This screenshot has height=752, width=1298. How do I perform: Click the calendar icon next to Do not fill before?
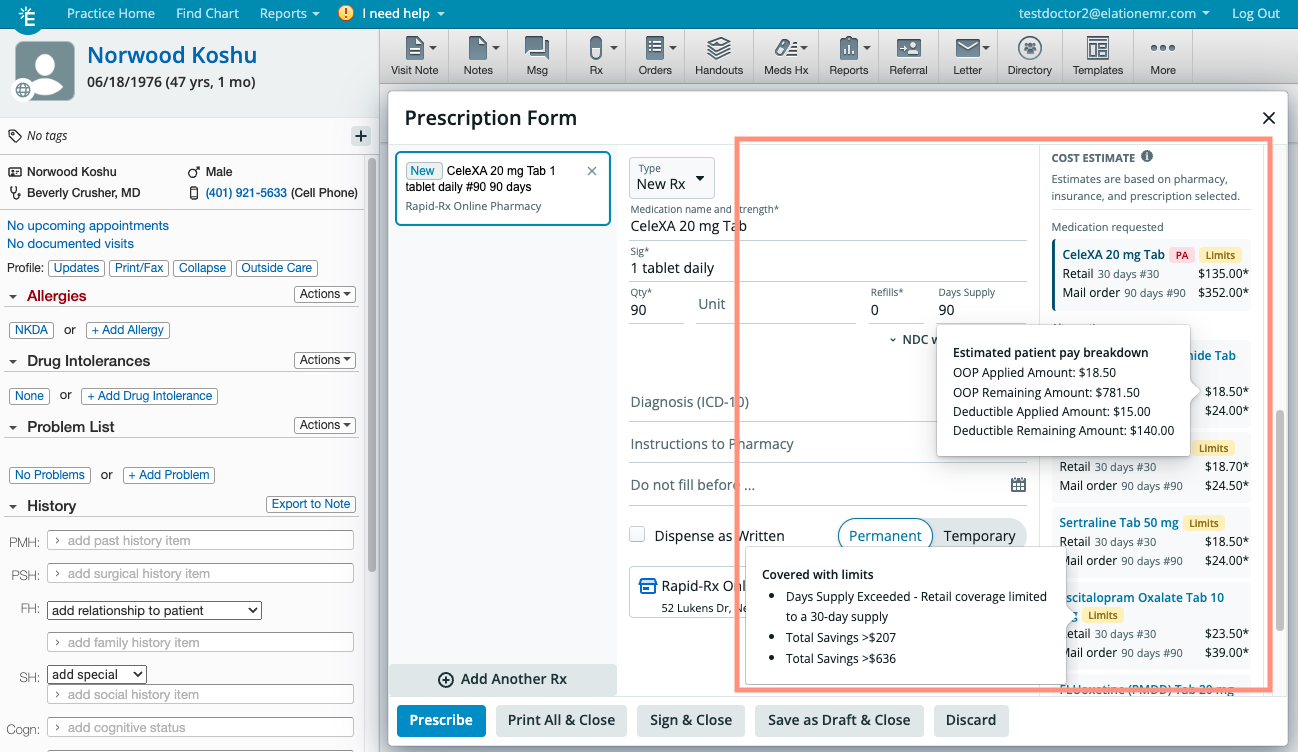pos(1018,484)
